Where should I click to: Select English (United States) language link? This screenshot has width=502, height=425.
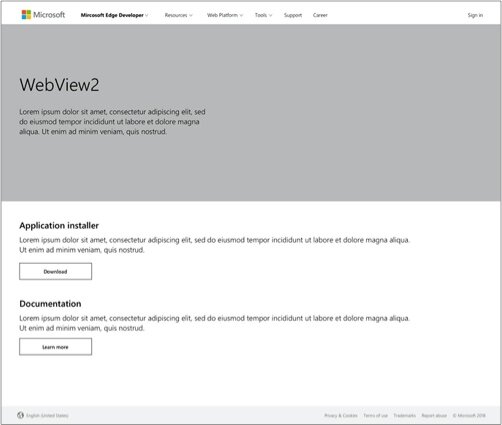tap(47, 415)
